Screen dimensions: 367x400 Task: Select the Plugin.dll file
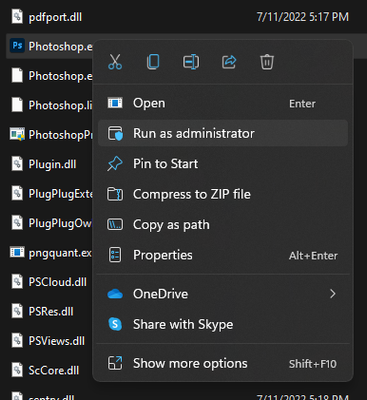point(52,164)
